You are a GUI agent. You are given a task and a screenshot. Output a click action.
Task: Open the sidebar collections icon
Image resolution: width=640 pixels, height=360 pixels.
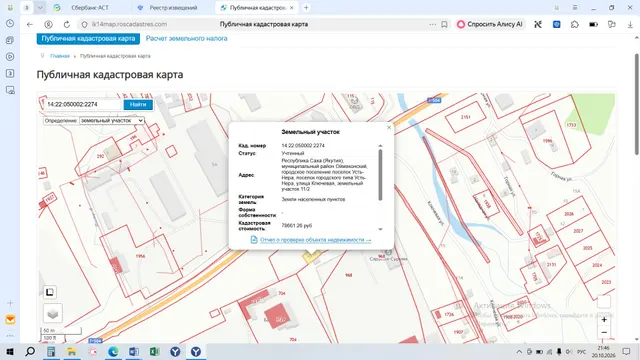[x=10, y=40]
